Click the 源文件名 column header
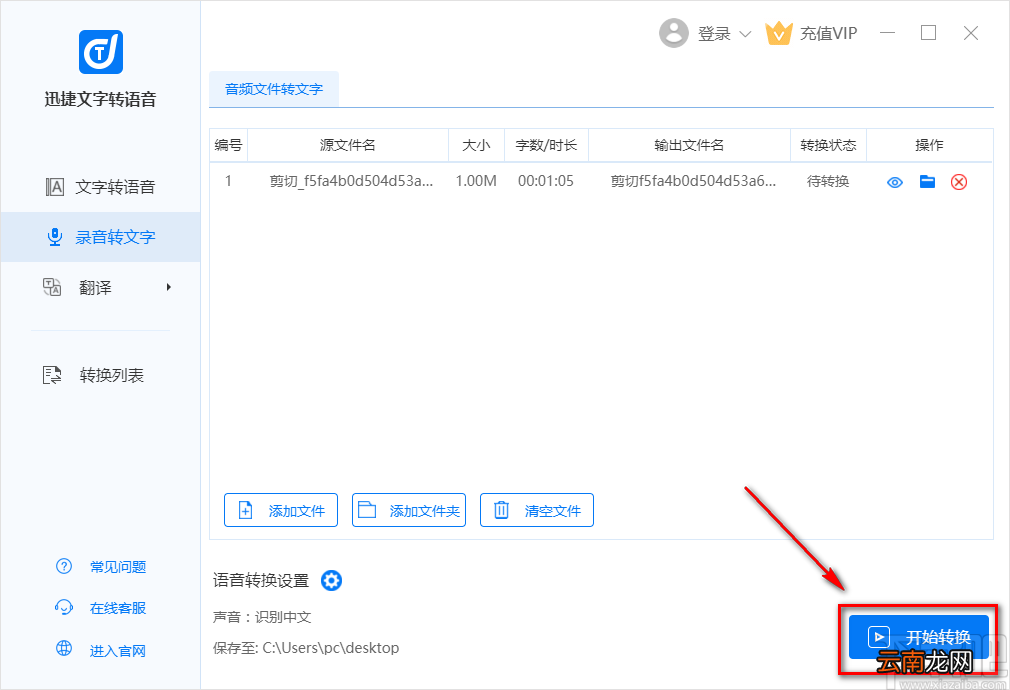The height and width of the screenshot is (690, 1010). tap(348, 145)
